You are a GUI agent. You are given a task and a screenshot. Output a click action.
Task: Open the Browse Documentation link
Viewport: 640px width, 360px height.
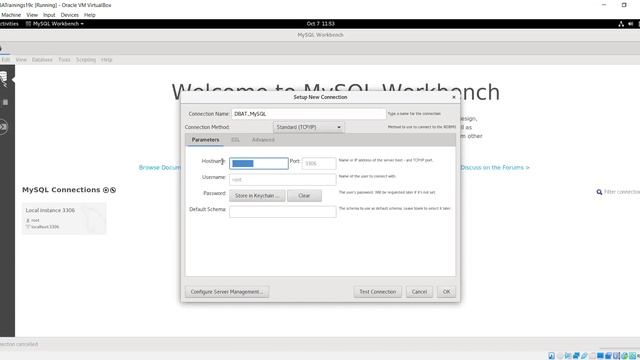(160, 167)
